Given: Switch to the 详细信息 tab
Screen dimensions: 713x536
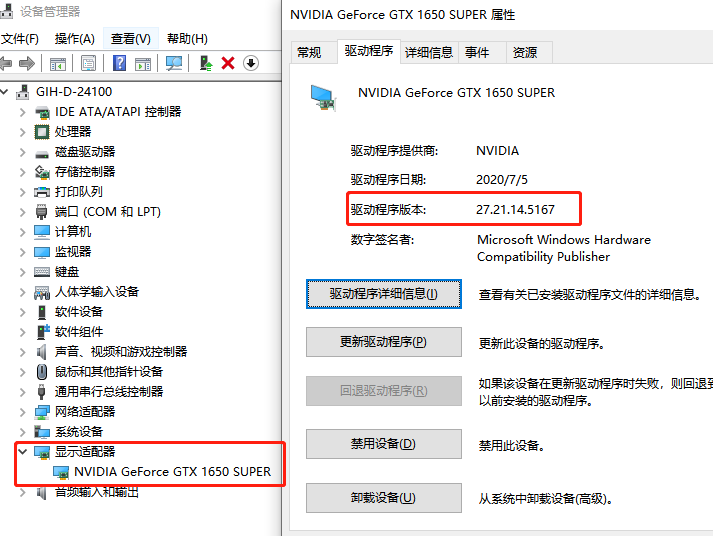Looking at the screenshot, I should click(429, 53).
